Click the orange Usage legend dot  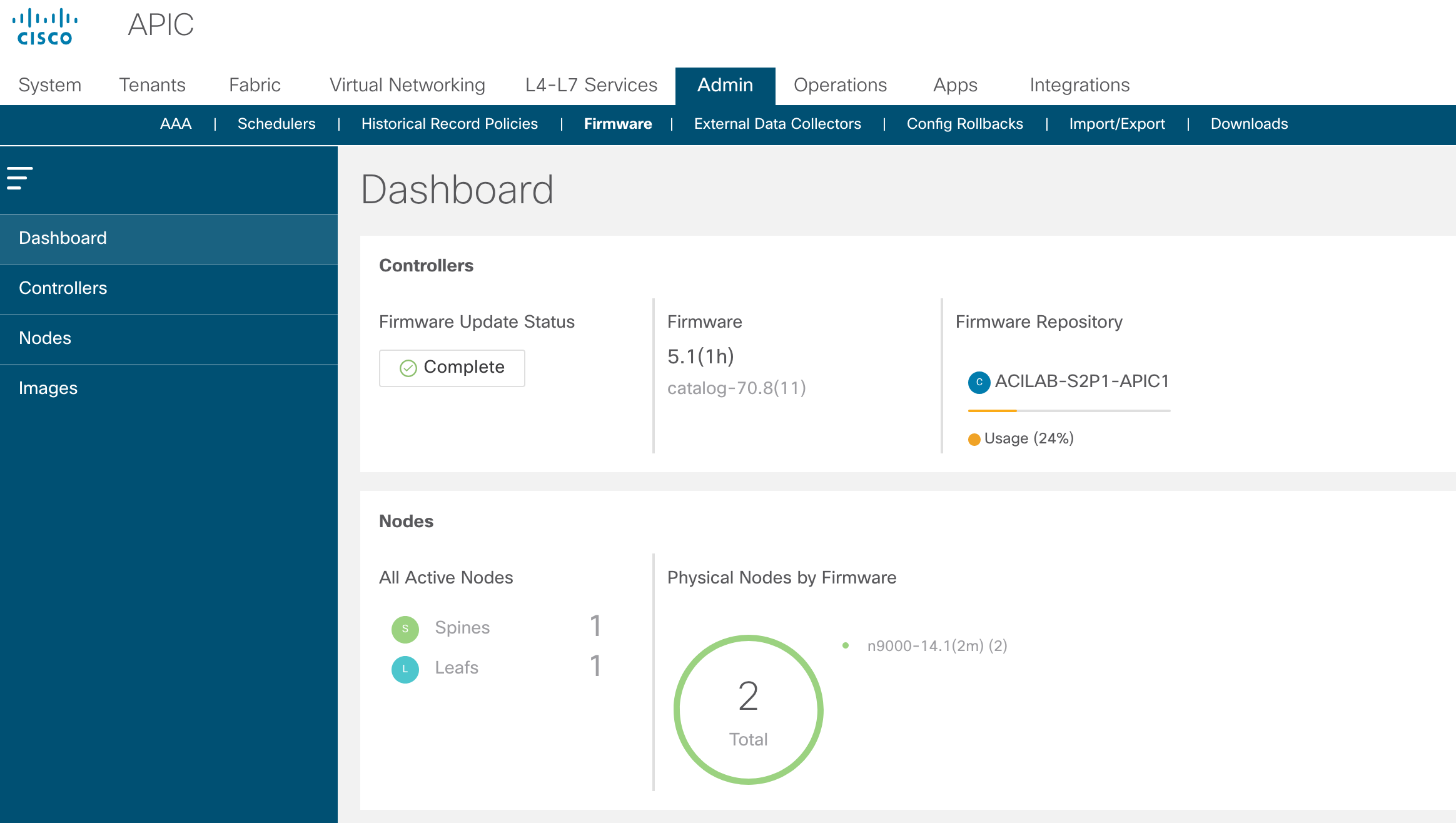tap(974, 440)
